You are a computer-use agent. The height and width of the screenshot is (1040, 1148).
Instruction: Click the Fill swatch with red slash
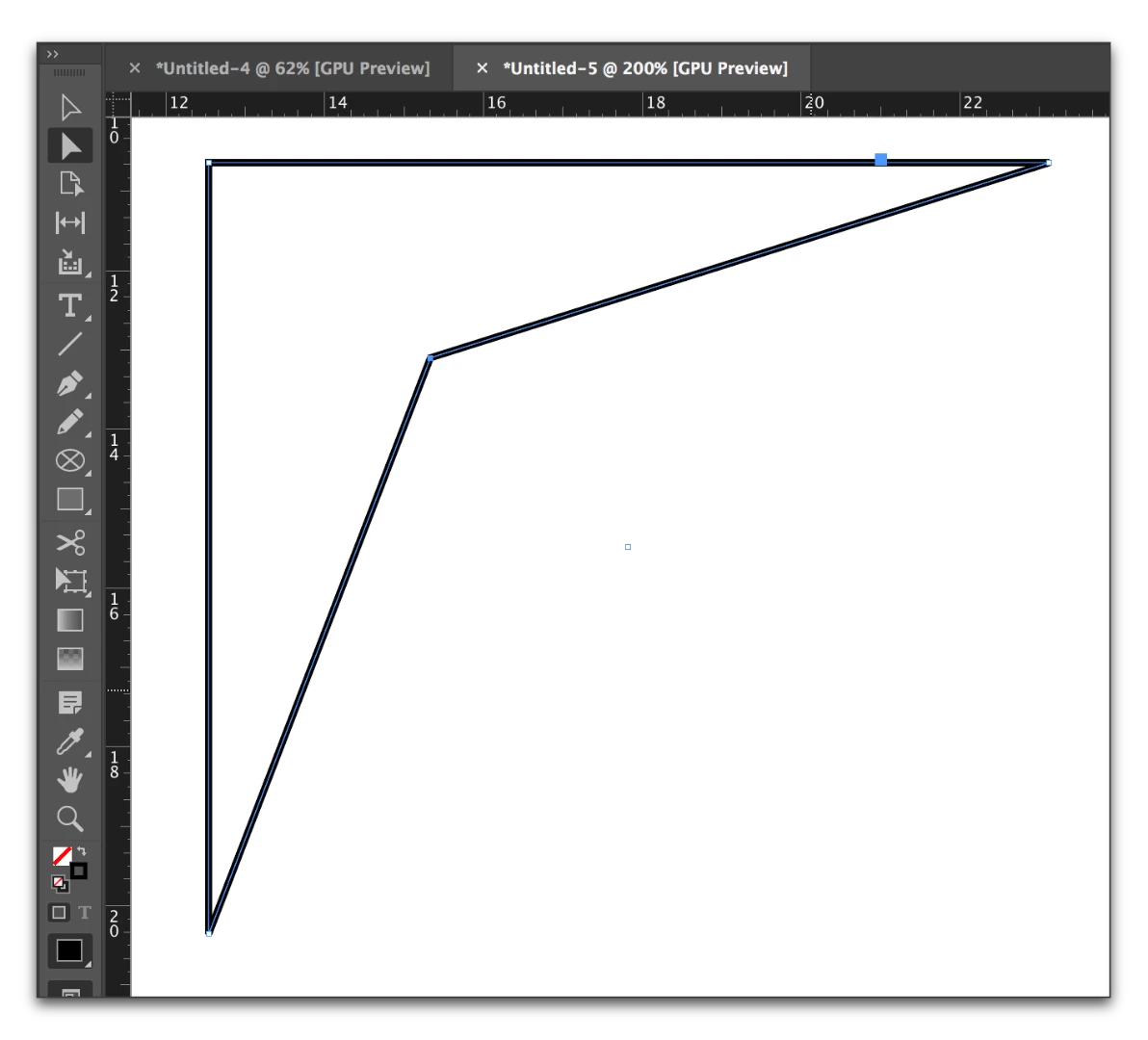(62, 855)
